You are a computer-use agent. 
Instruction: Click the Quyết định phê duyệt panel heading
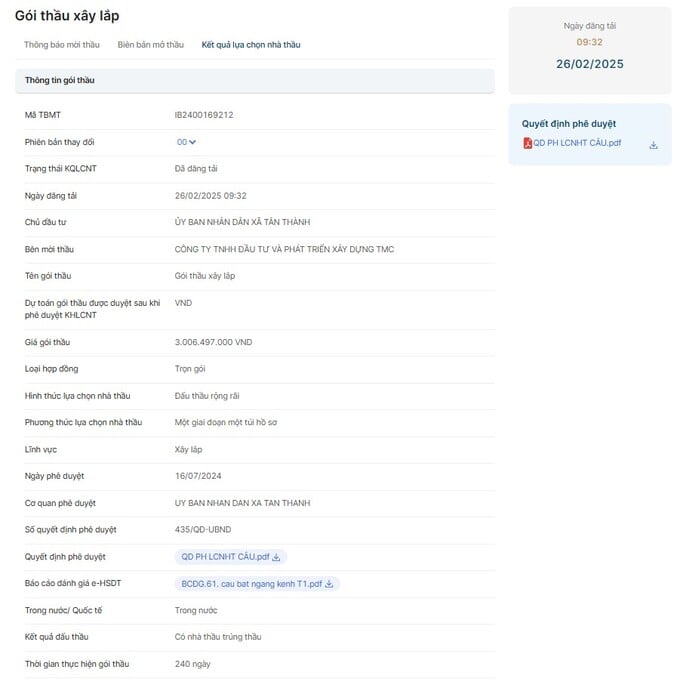tap(569, 124)
